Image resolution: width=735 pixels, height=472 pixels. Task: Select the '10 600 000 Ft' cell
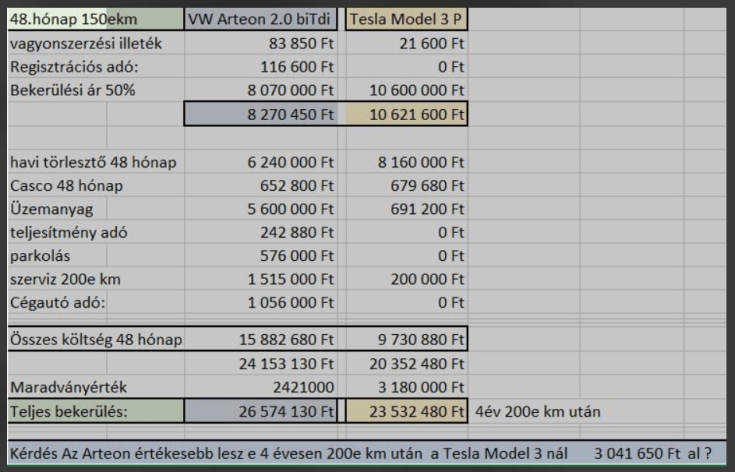click(x=407, y=90)
